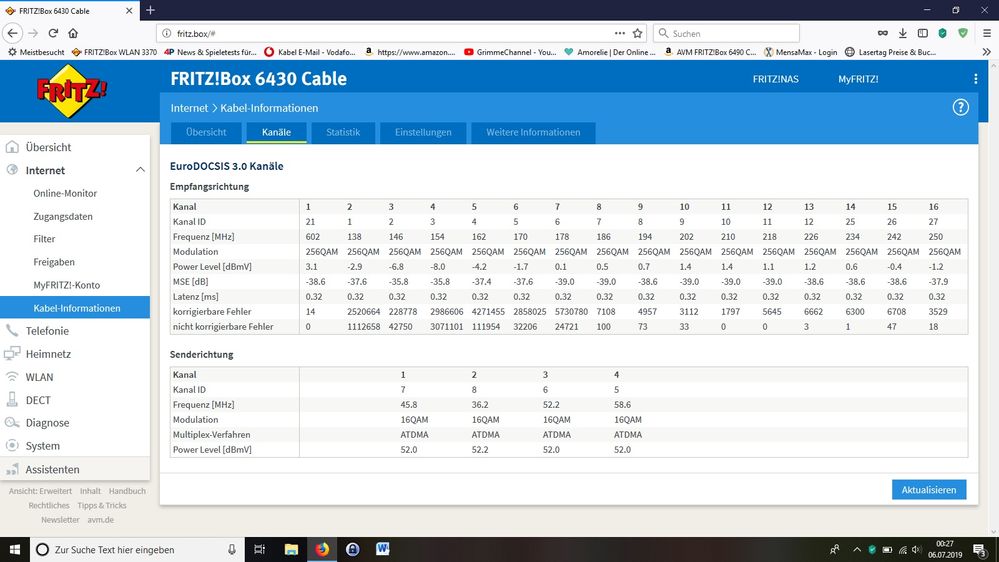Click the Suchen search field
Image resolution: width=999 pixels, height=562 pixels.
[x=726, y=33]
